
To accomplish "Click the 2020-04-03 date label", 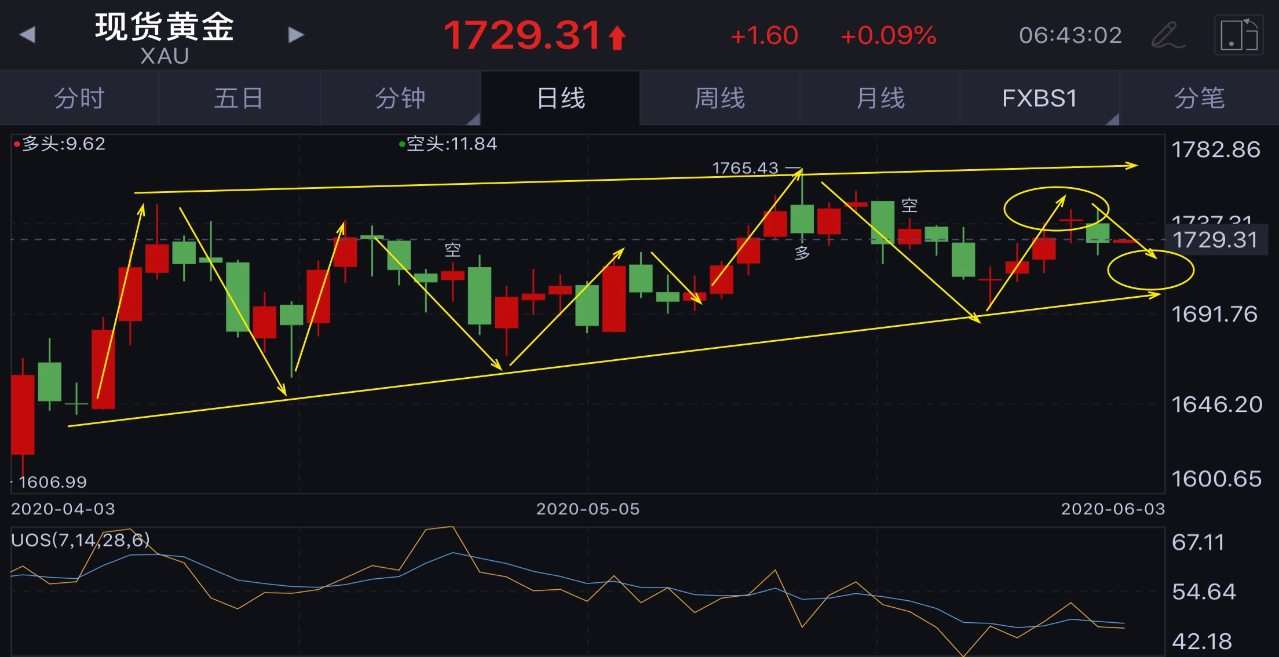I will pos(62,508).
